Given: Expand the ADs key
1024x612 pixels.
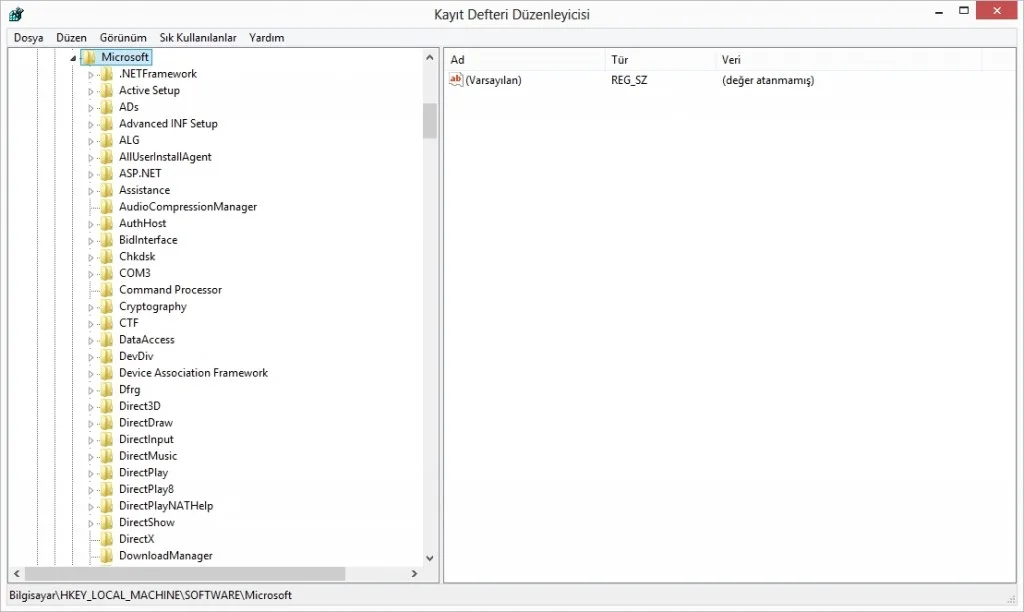Looking at the screenshot, I should (91, 108).
